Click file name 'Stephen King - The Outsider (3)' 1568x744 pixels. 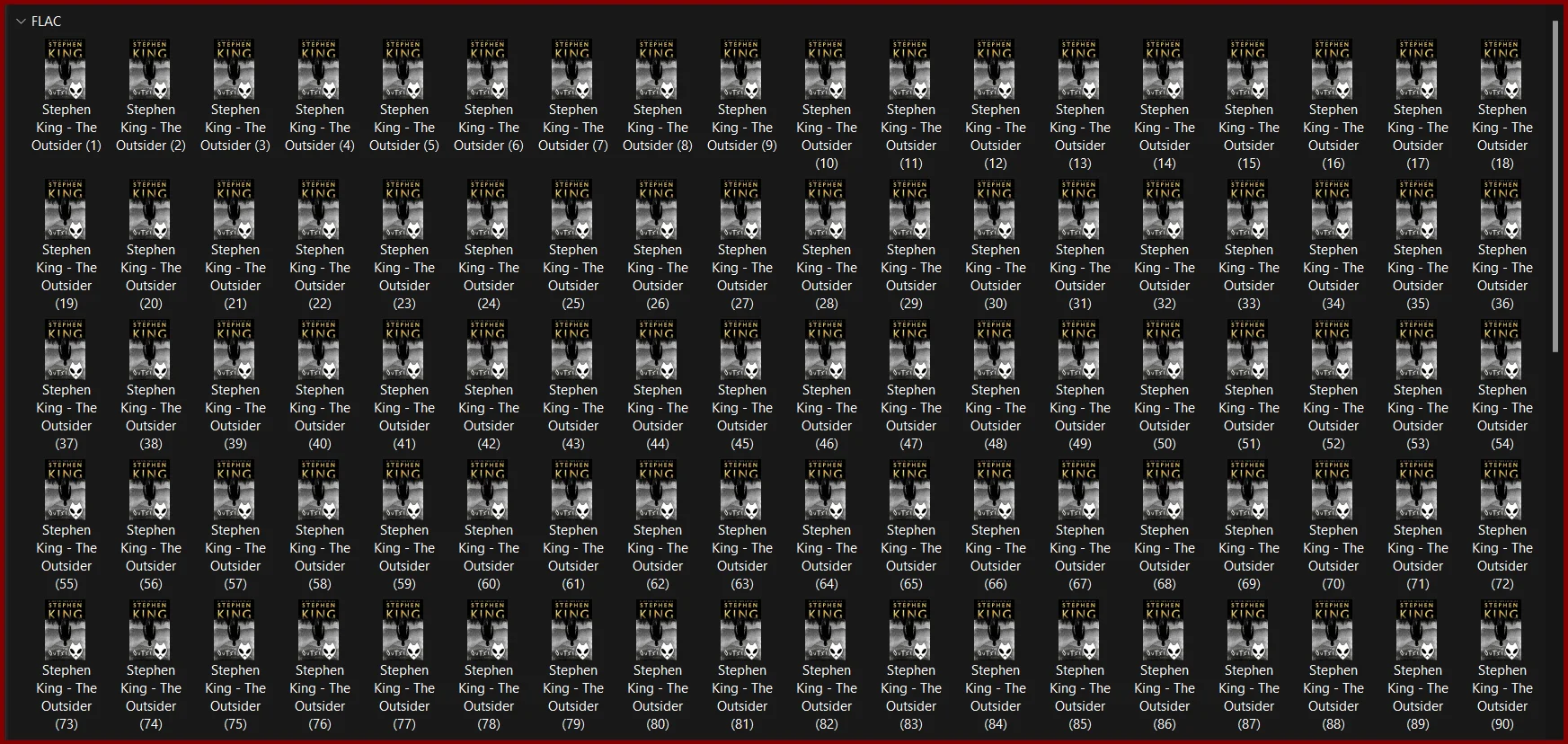pyautogui.click(x=235, y=128)
